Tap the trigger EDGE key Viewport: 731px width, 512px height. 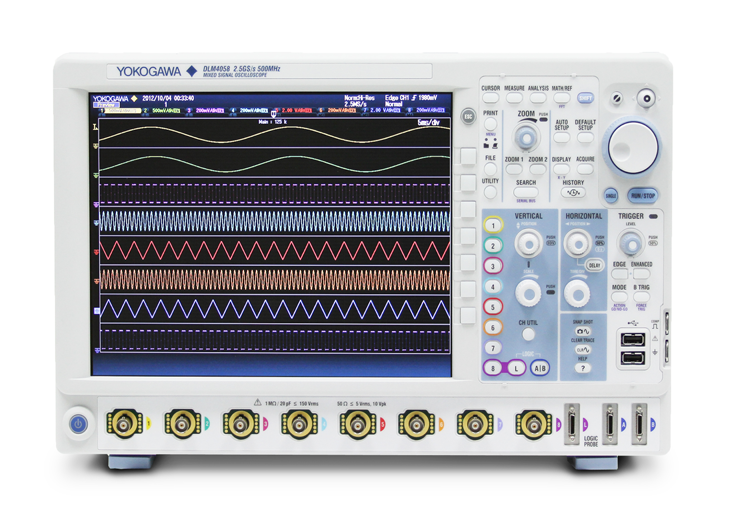tap(620, 273)
